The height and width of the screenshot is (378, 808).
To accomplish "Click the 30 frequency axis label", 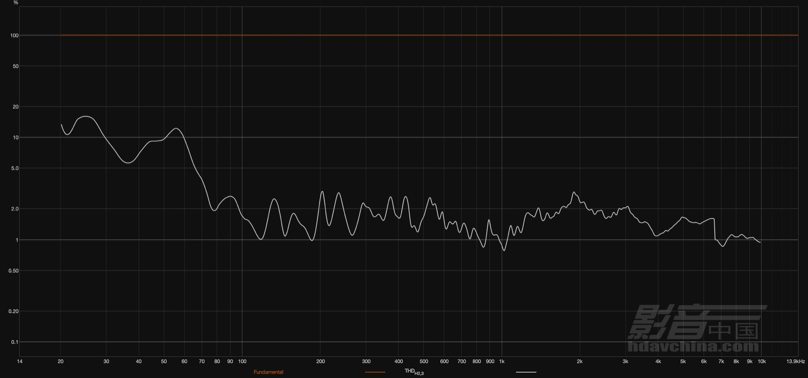I will pyautogui.click(x=106, y=362).
